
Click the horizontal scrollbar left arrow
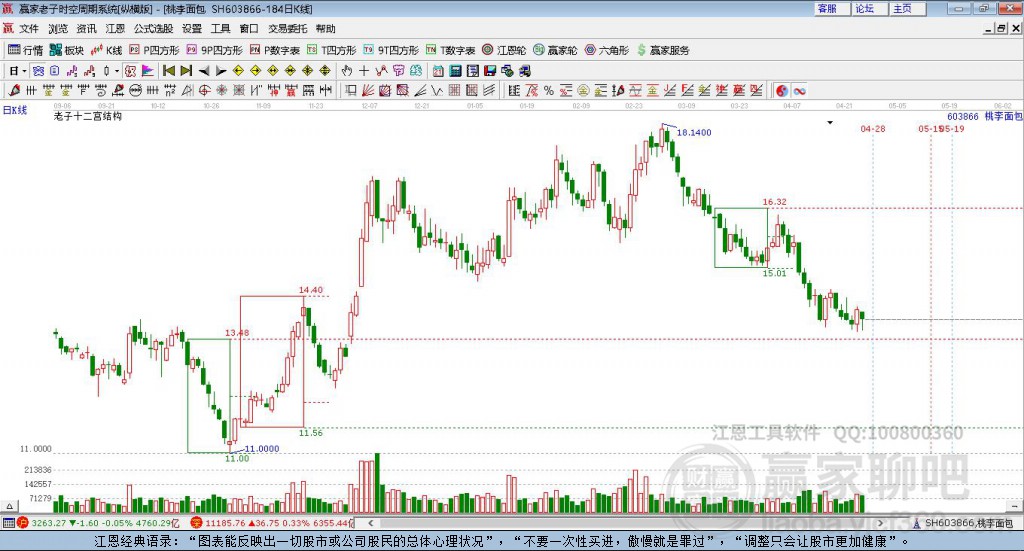pos(370,523)
